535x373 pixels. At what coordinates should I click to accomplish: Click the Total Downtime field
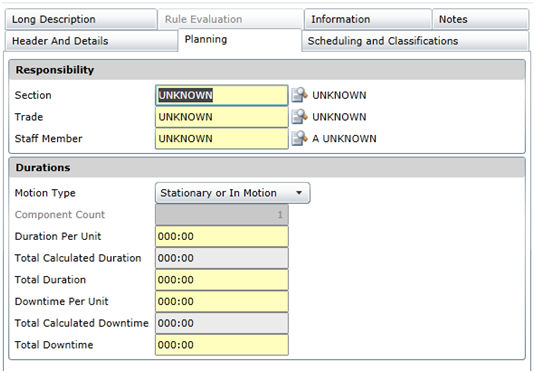[222, 345]
